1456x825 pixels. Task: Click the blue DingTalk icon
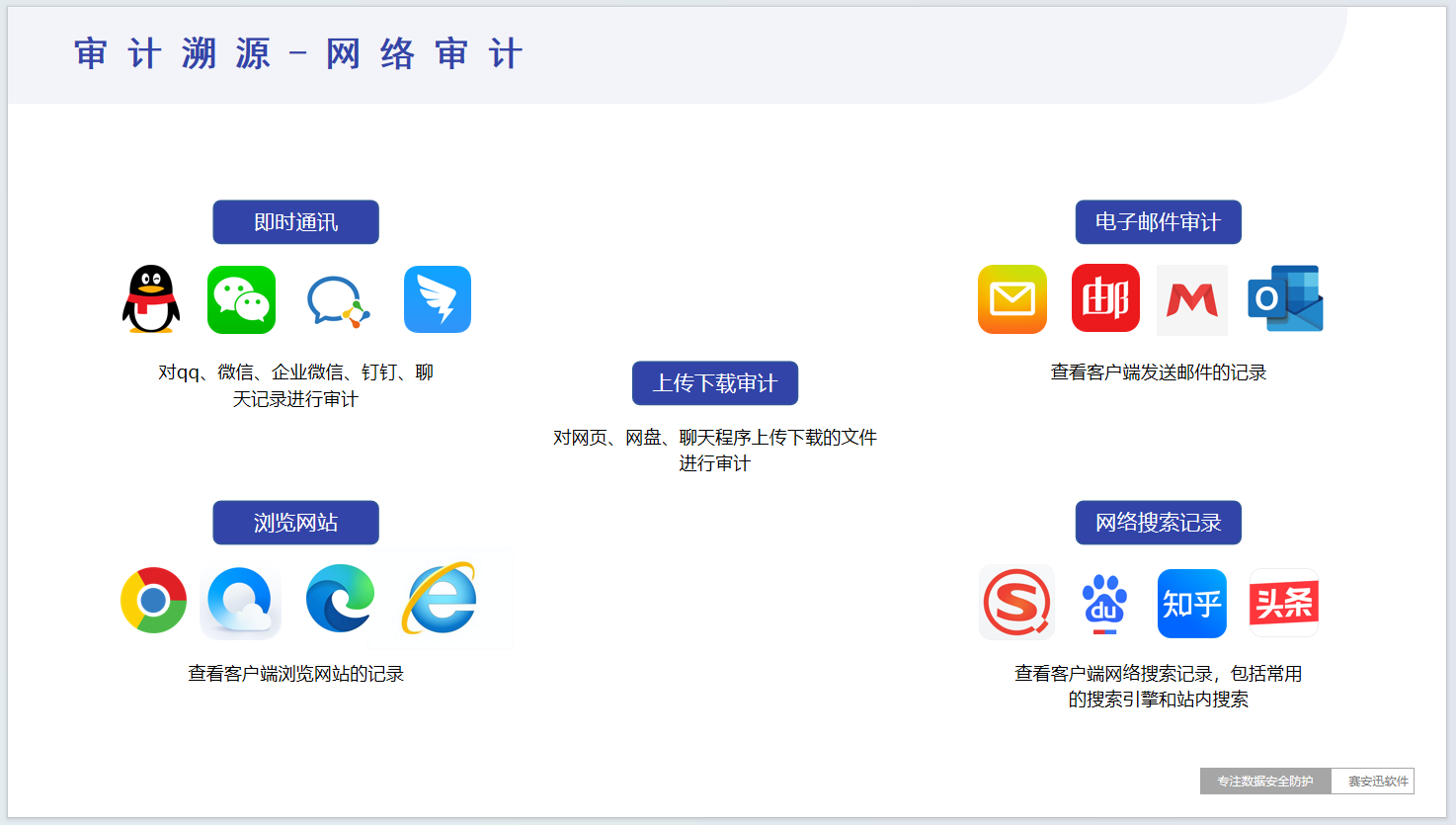pyautogui.click(x=438, y=299)
